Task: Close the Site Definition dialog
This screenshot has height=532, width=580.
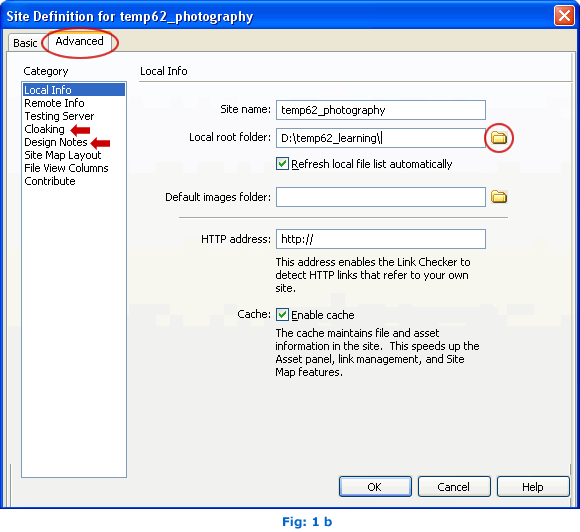Action: pyautogui.click(x=564, y=16)
